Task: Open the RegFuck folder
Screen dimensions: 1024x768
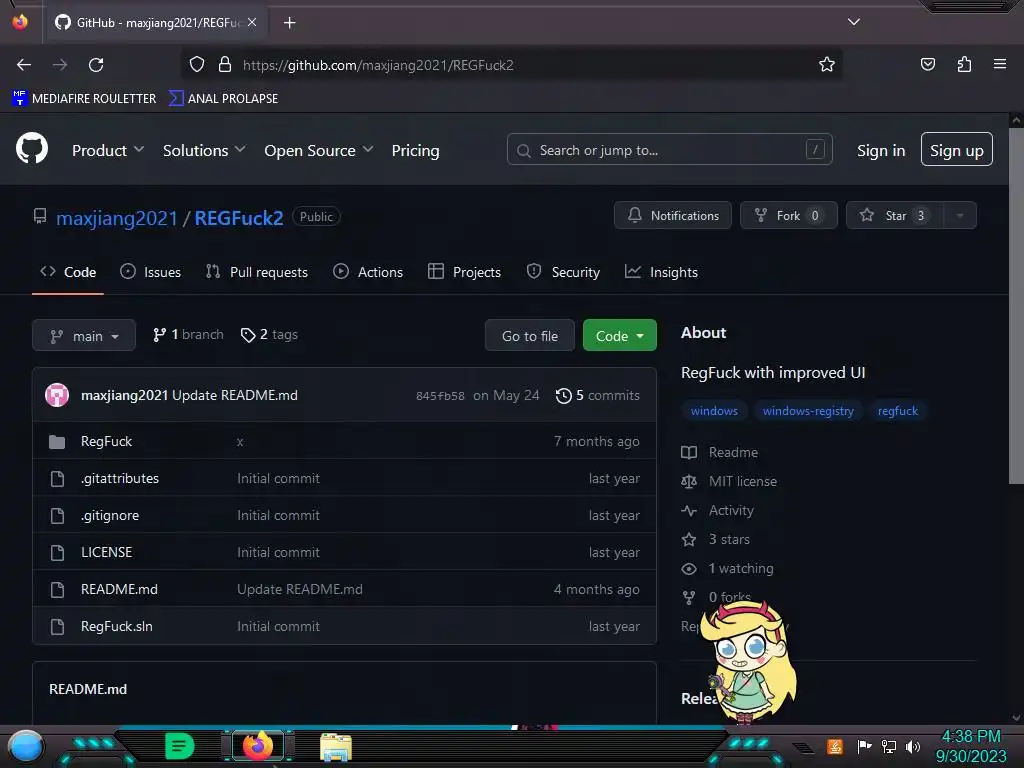Action: coord(106,441)
